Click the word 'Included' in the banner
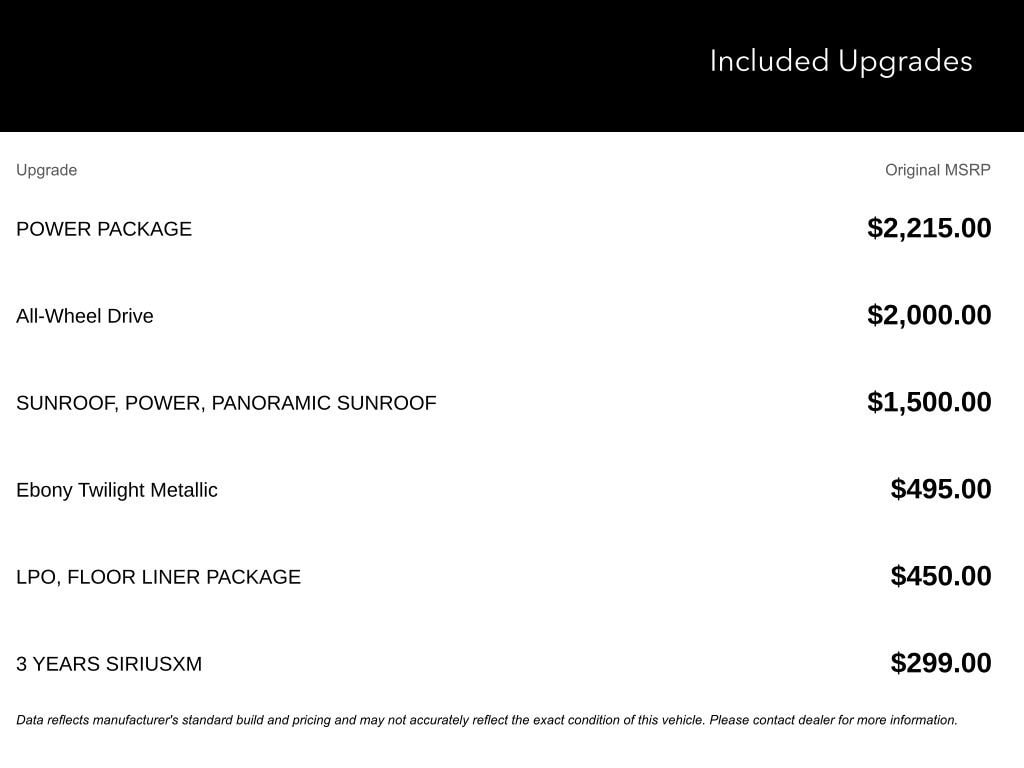This screenshot has height=768, width=1024. [x=769, y=61]
